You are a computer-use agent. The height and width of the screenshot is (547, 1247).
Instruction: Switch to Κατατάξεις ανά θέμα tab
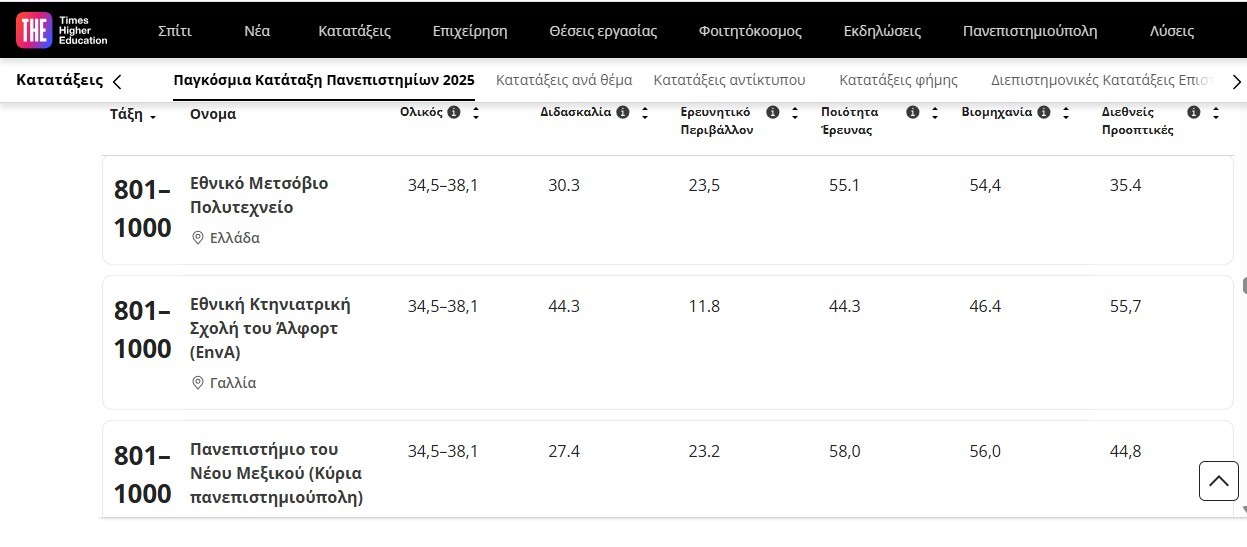tap(564, 80)
